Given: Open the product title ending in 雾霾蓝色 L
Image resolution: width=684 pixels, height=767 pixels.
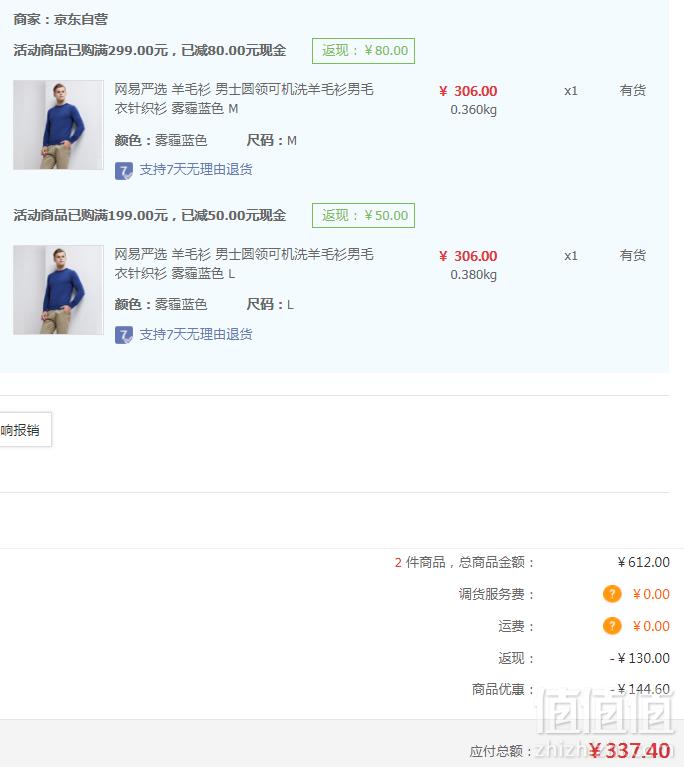Looking at the screenshot, I should pos(244,264).
